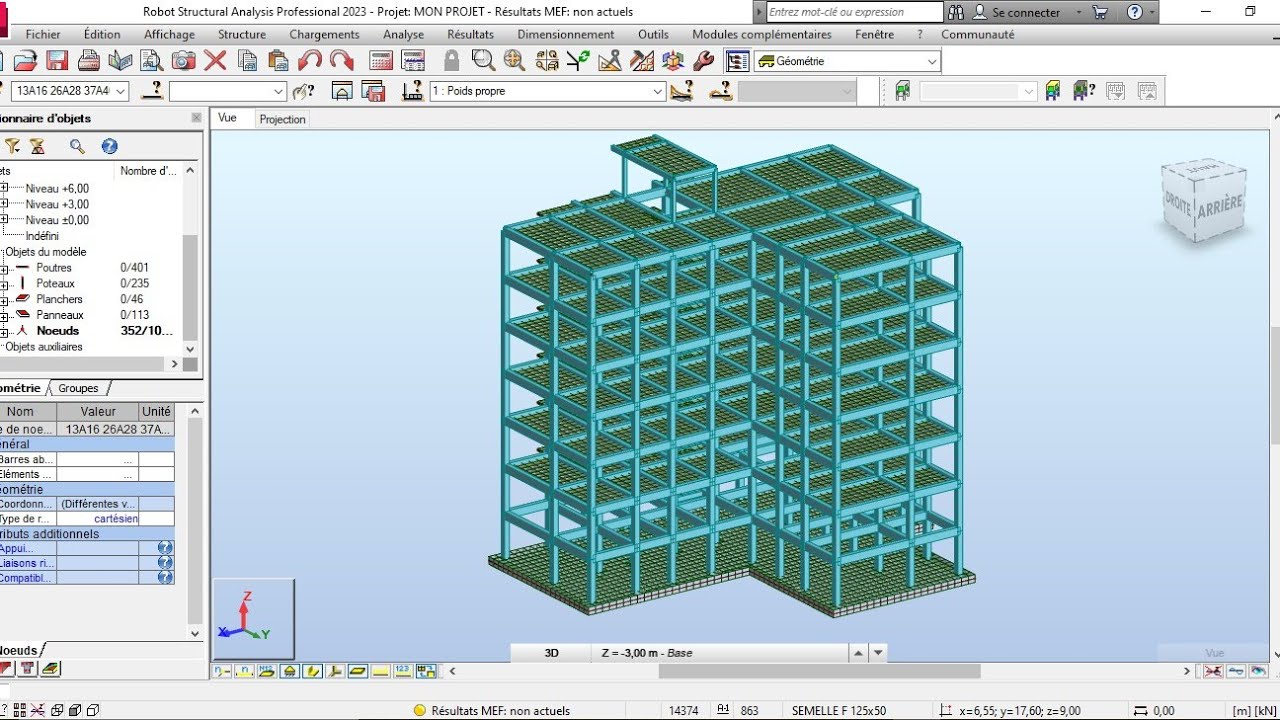Click the search magnifier in object manager

(77, 146)
